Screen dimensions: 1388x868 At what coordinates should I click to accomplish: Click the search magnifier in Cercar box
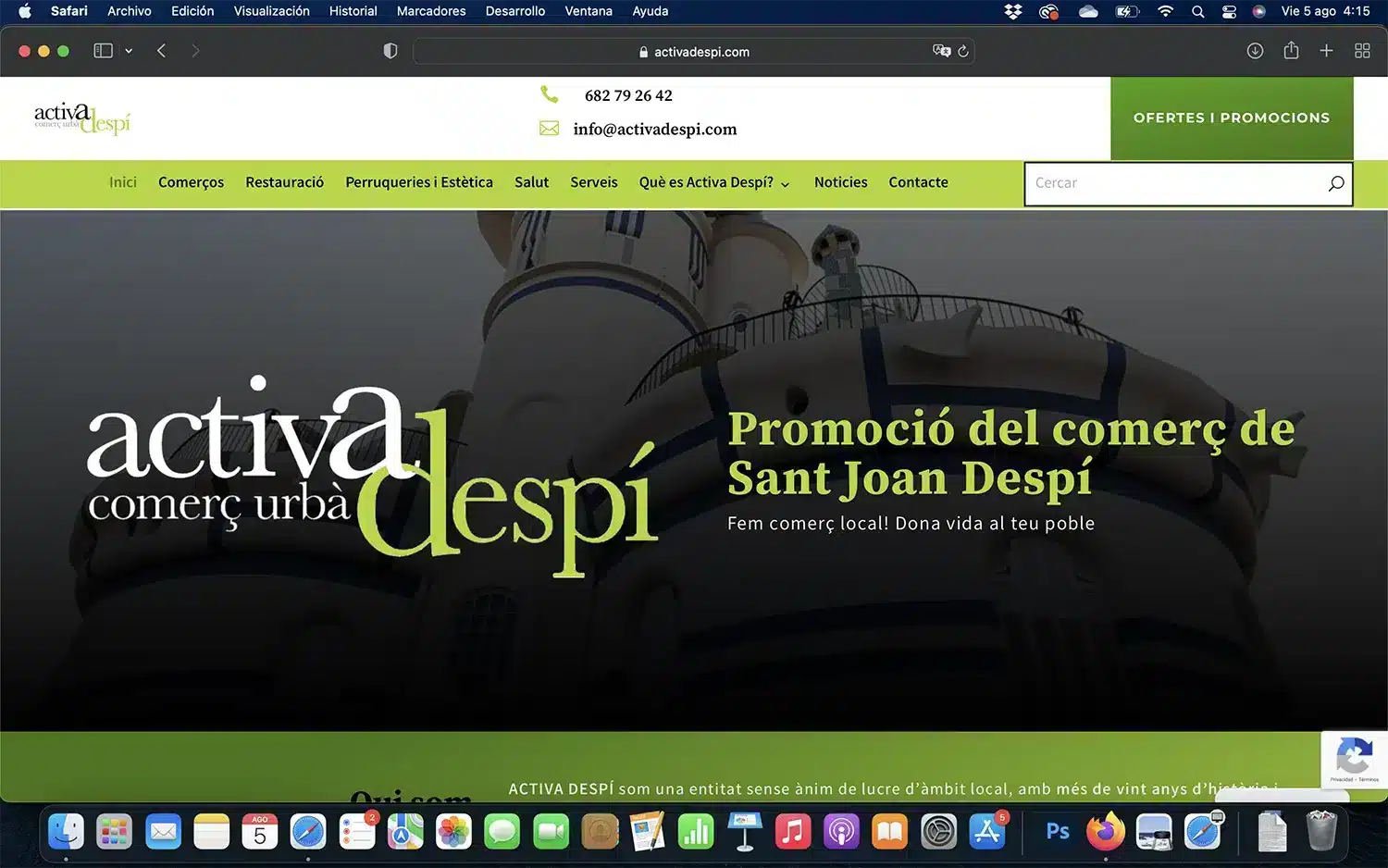1335,183
